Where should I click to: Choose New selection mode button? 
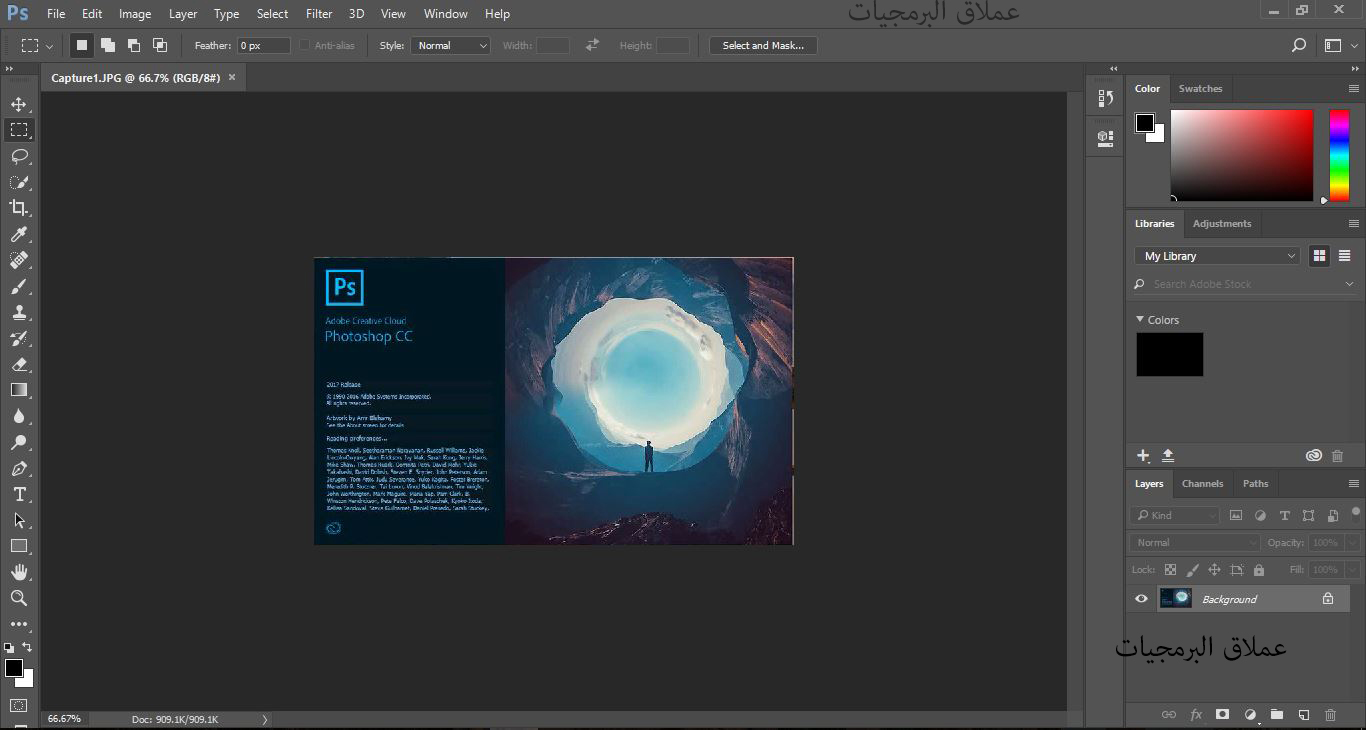pyautogui.click(x=82, y=45)
